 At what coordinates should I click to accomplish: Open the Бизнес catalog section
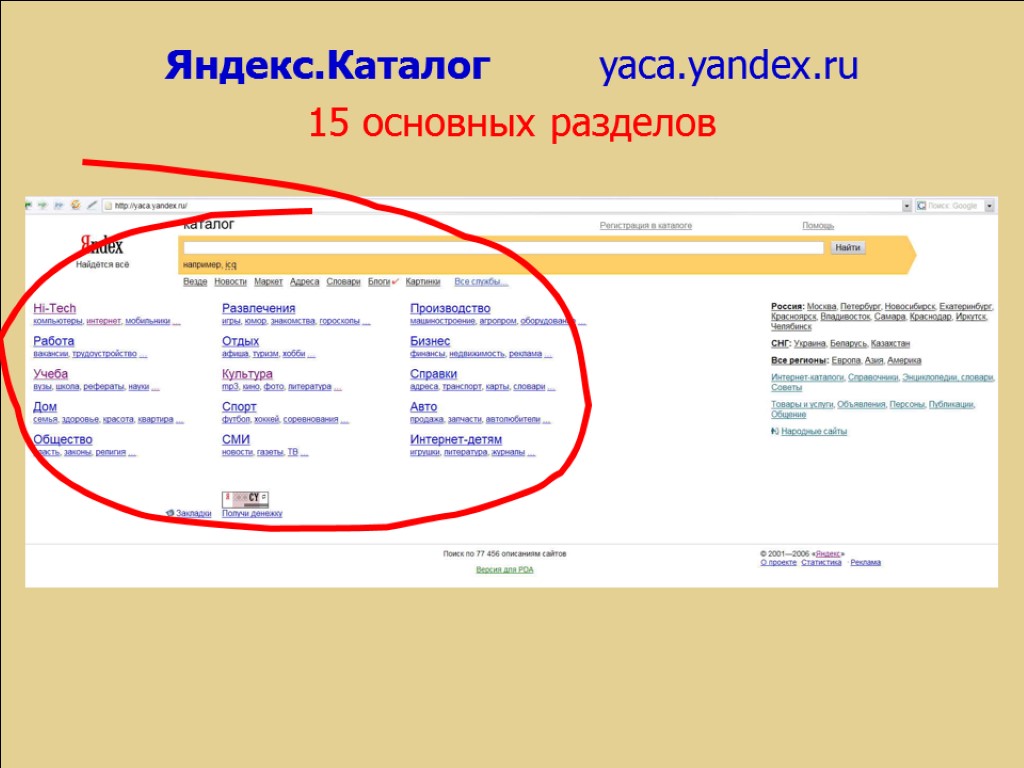[430, 341]
